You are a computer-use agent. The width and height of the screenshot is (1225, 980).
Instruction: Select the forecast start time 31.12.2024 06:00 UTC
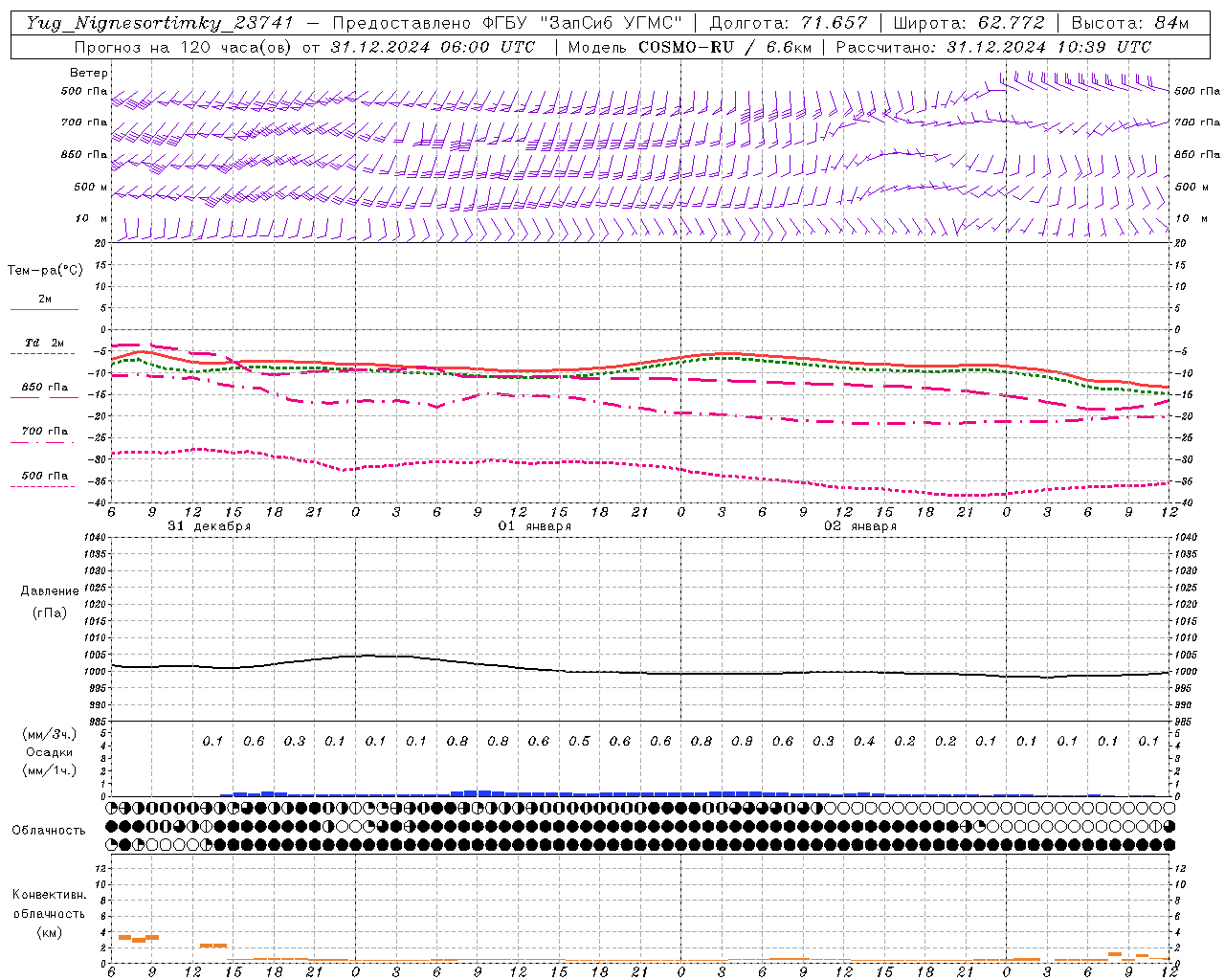click(432, 47)
